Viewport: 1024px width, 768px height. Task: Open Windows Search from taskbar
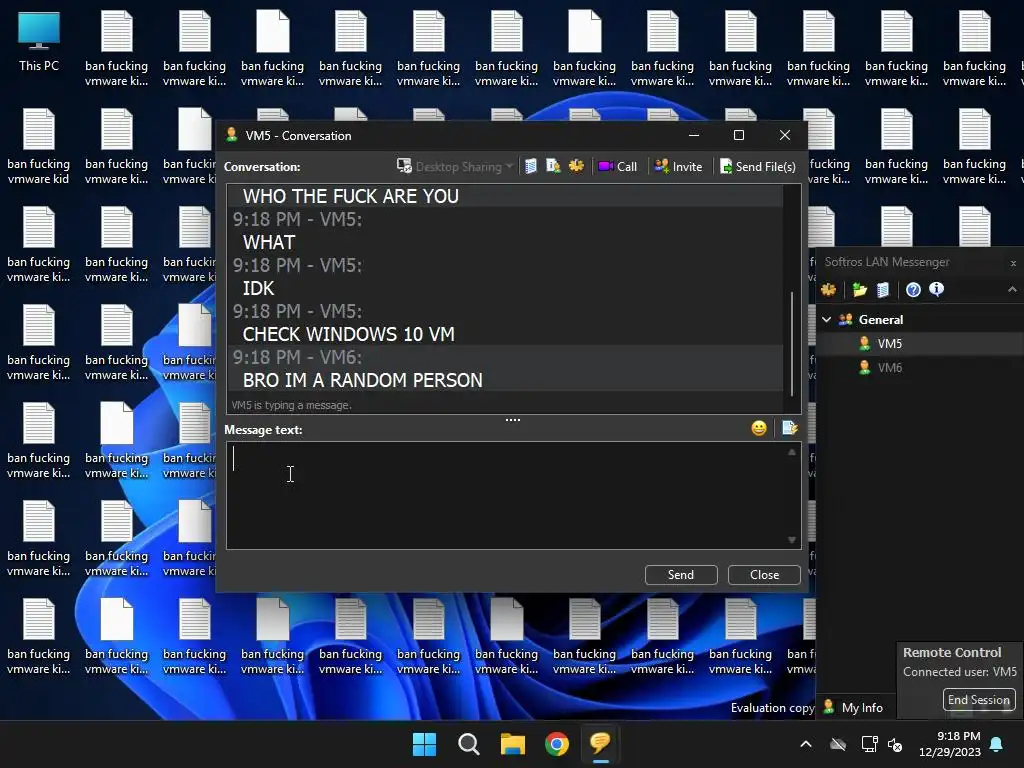click(x=468, y=744)
